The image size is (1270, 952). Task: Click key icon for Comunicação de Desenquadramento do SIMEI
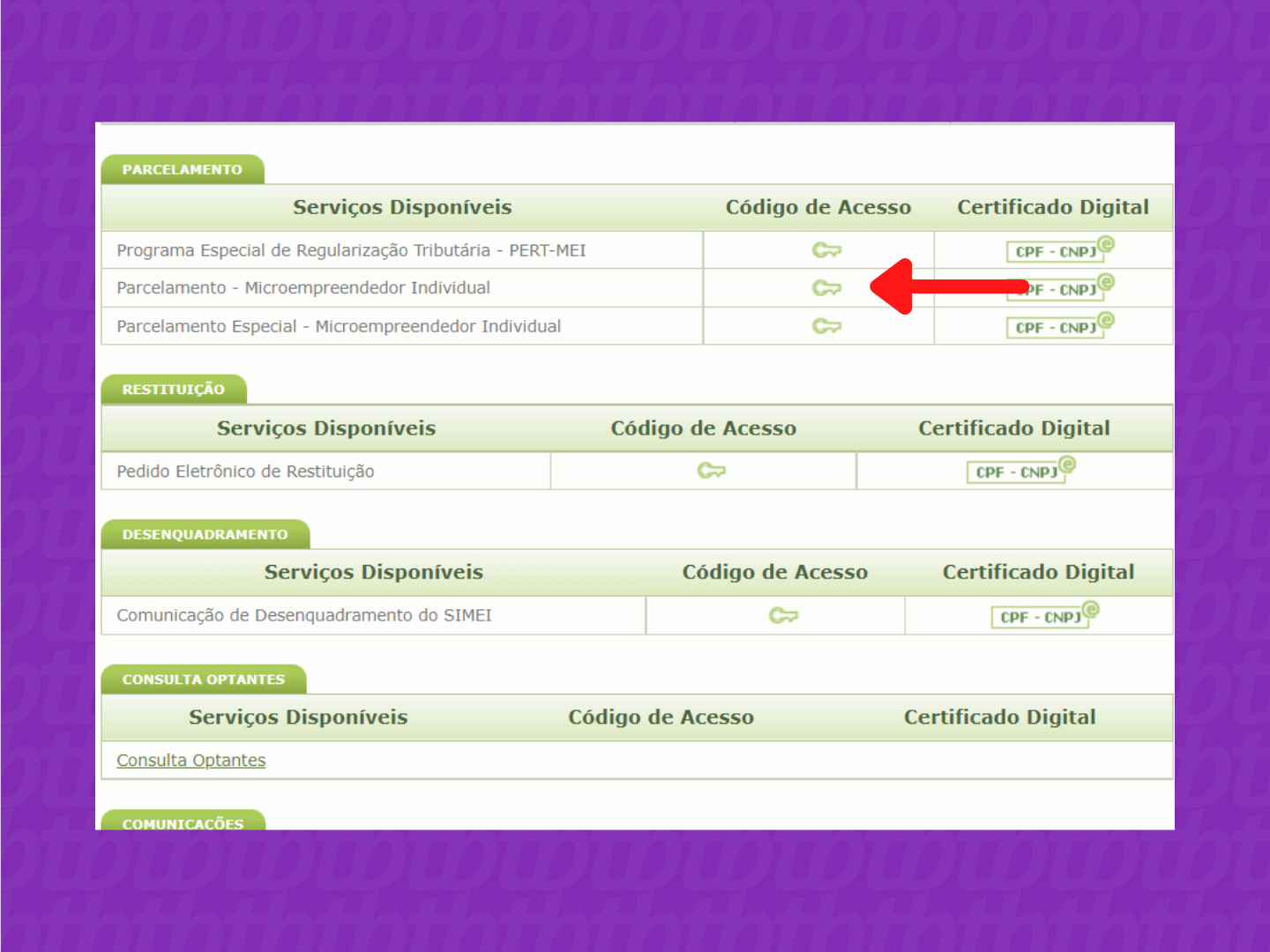coord(782,615)
